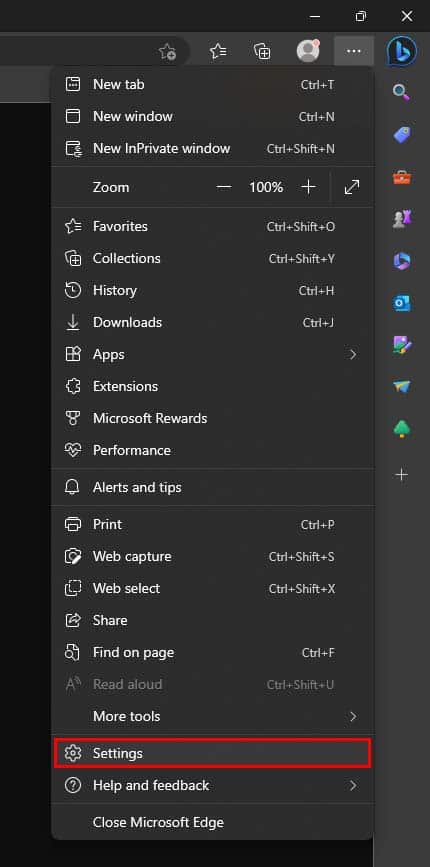Image resolution: width=430 pixels, height=867 pixels.
Task: Open a New tab from the menu
Action: pos(213,85)
